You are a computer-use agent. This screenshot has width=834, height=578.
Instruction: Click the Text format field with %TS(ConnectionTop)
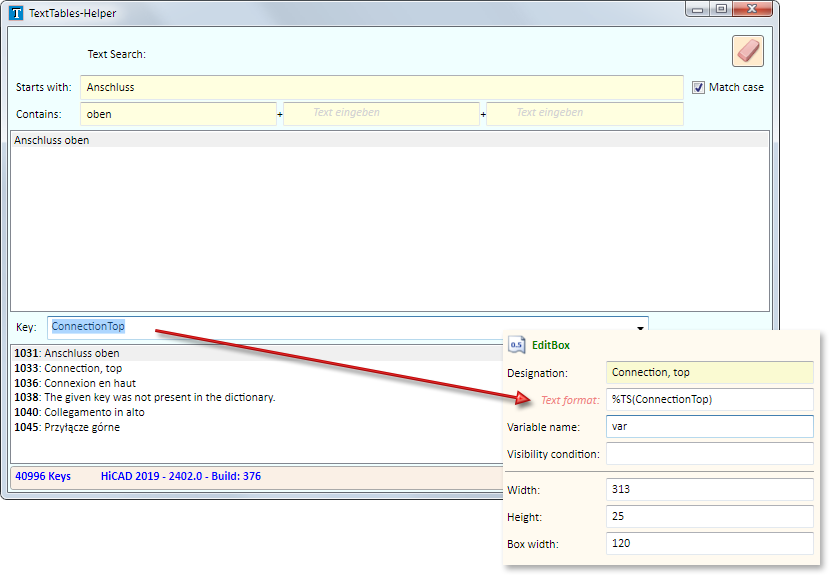coord(709,400)
